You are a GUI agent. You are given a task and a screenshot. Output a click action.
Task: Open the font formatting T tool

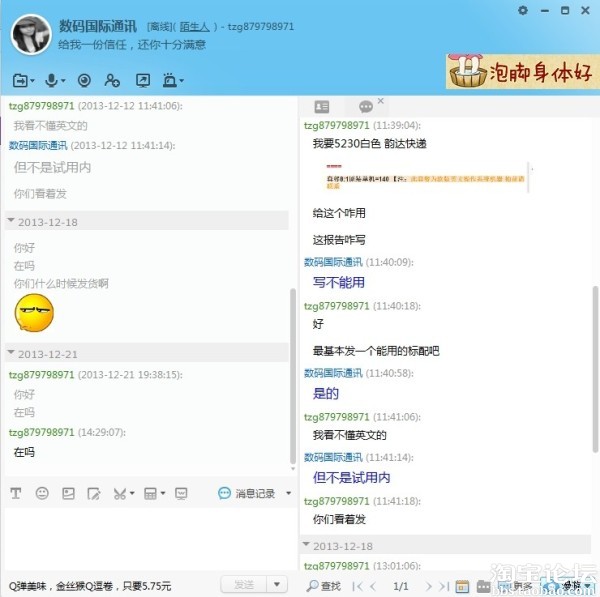coord(16,494)
